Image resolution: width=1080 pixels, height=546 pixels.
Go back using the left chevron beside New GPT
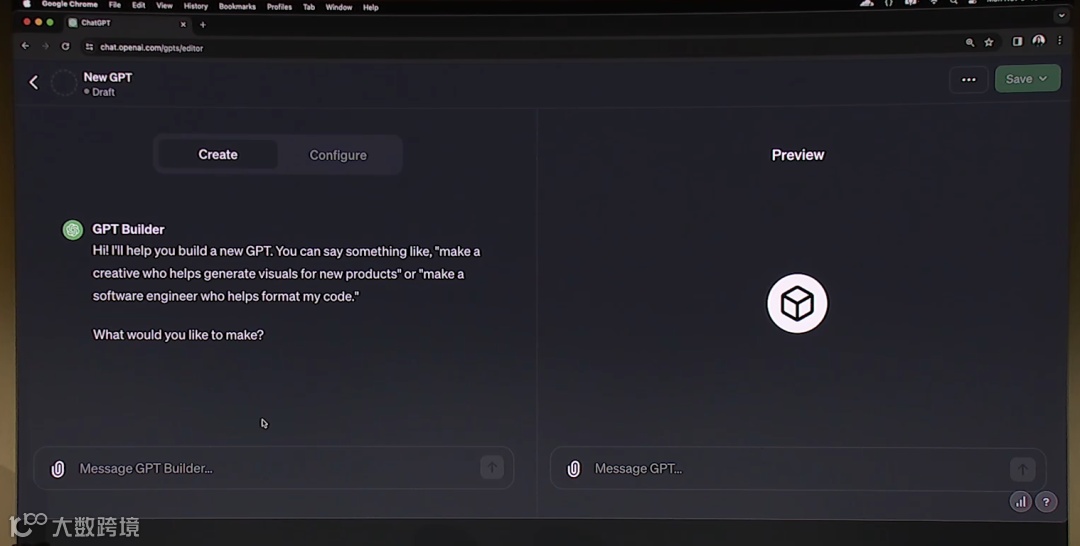[34, 83]
